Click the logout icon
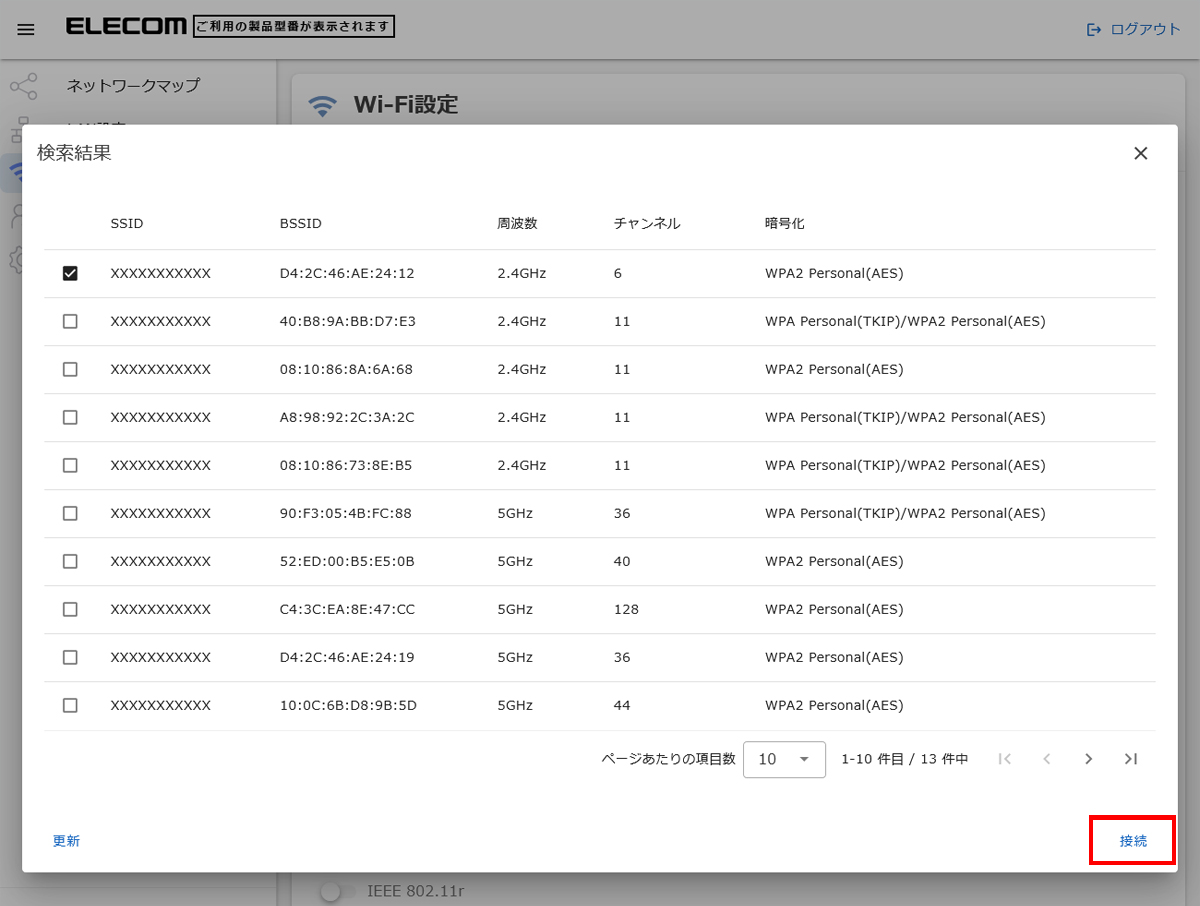1200x906 pixels. 1094,29
